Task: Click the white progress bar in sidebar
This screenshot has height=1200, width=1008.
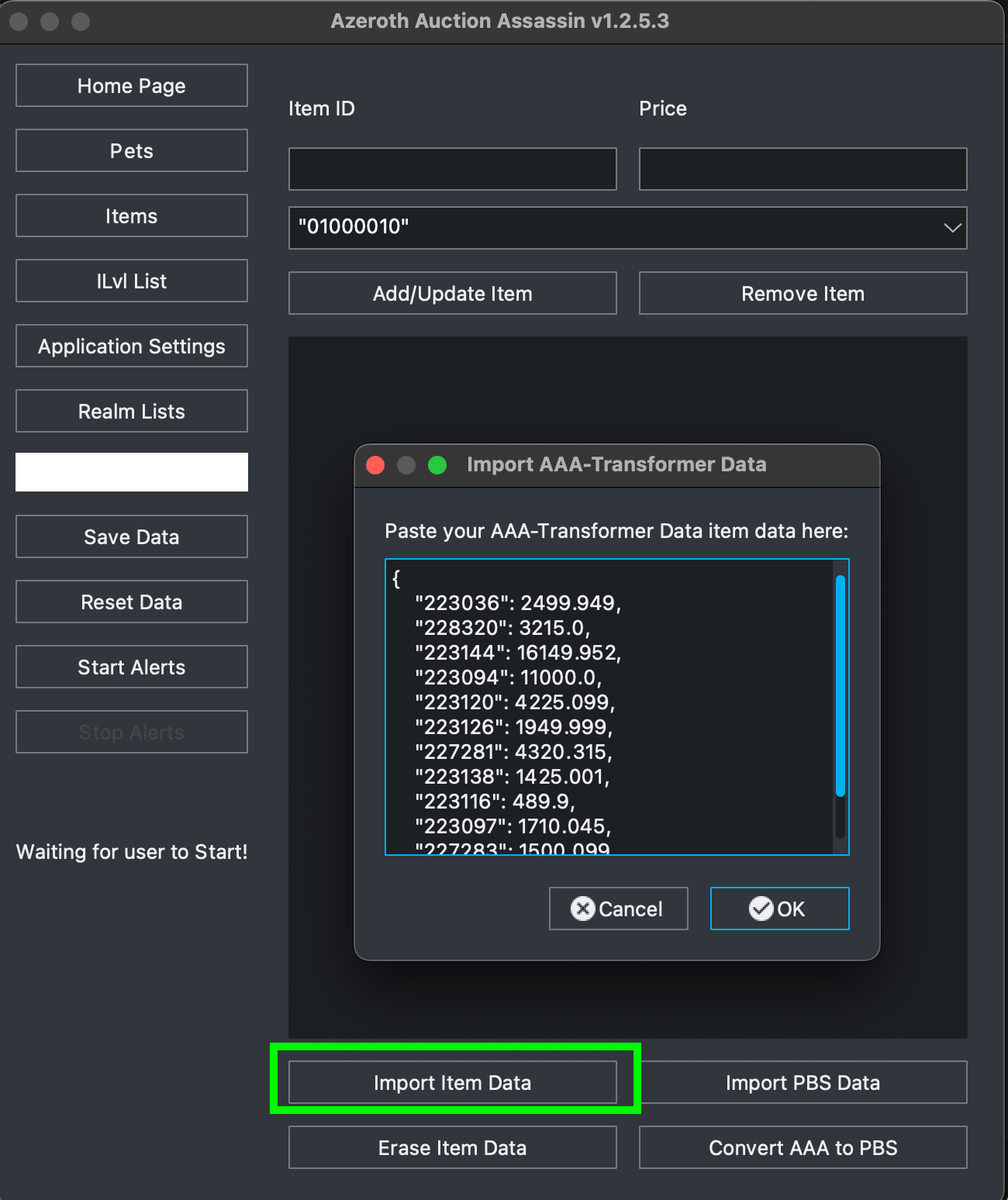Action: [132, 472]
